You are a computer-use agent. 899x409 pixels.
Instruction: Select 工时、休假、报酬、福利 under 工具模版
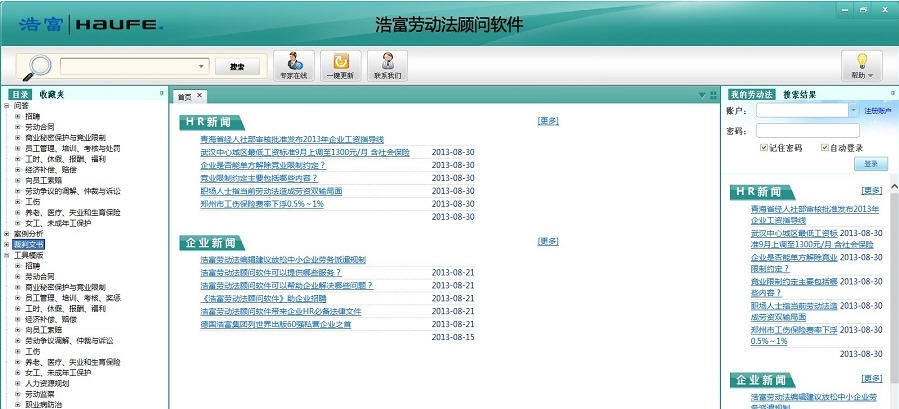coord(65,309)
